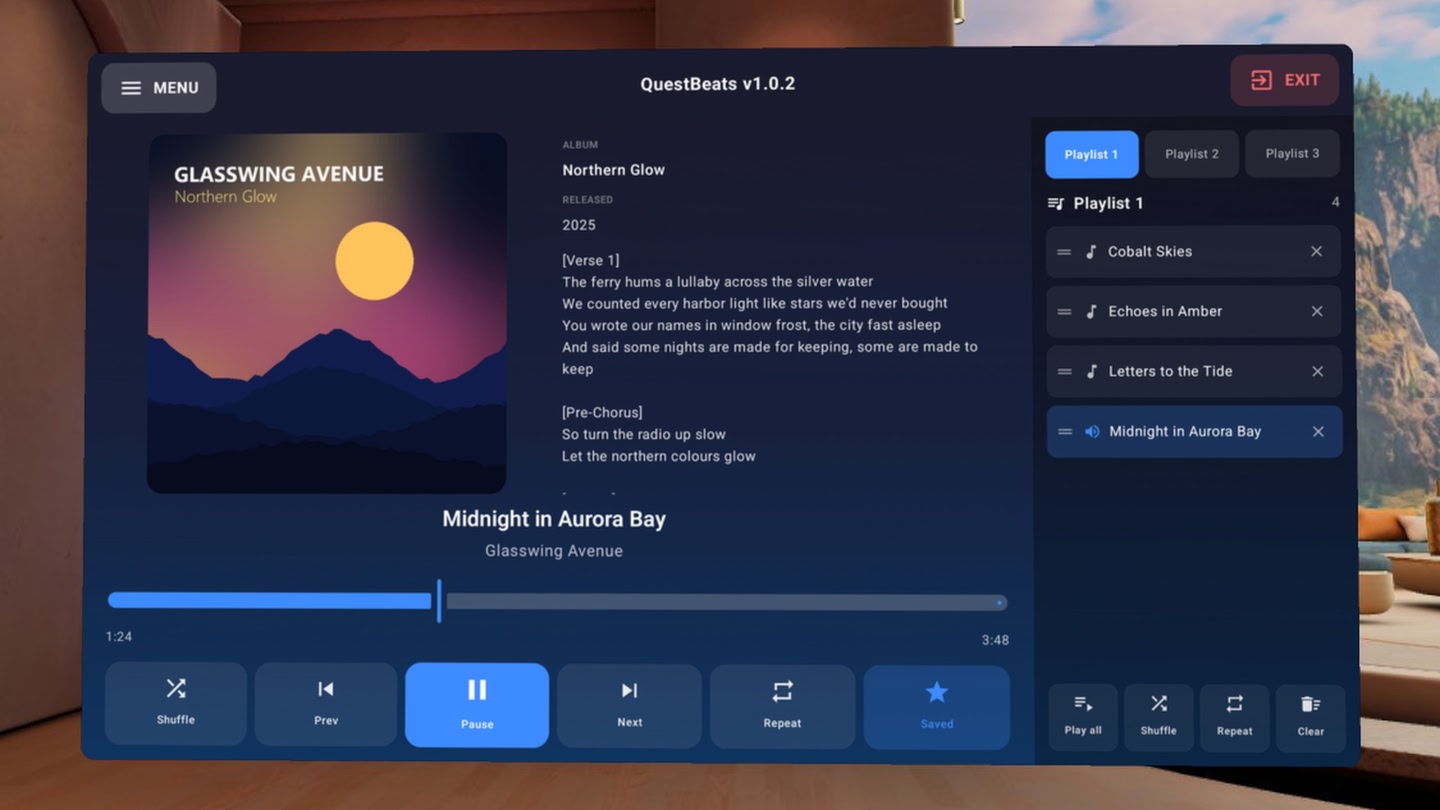Play the Echoes in Amber track
This screenshot has height=810, width=1440.
1193,312
